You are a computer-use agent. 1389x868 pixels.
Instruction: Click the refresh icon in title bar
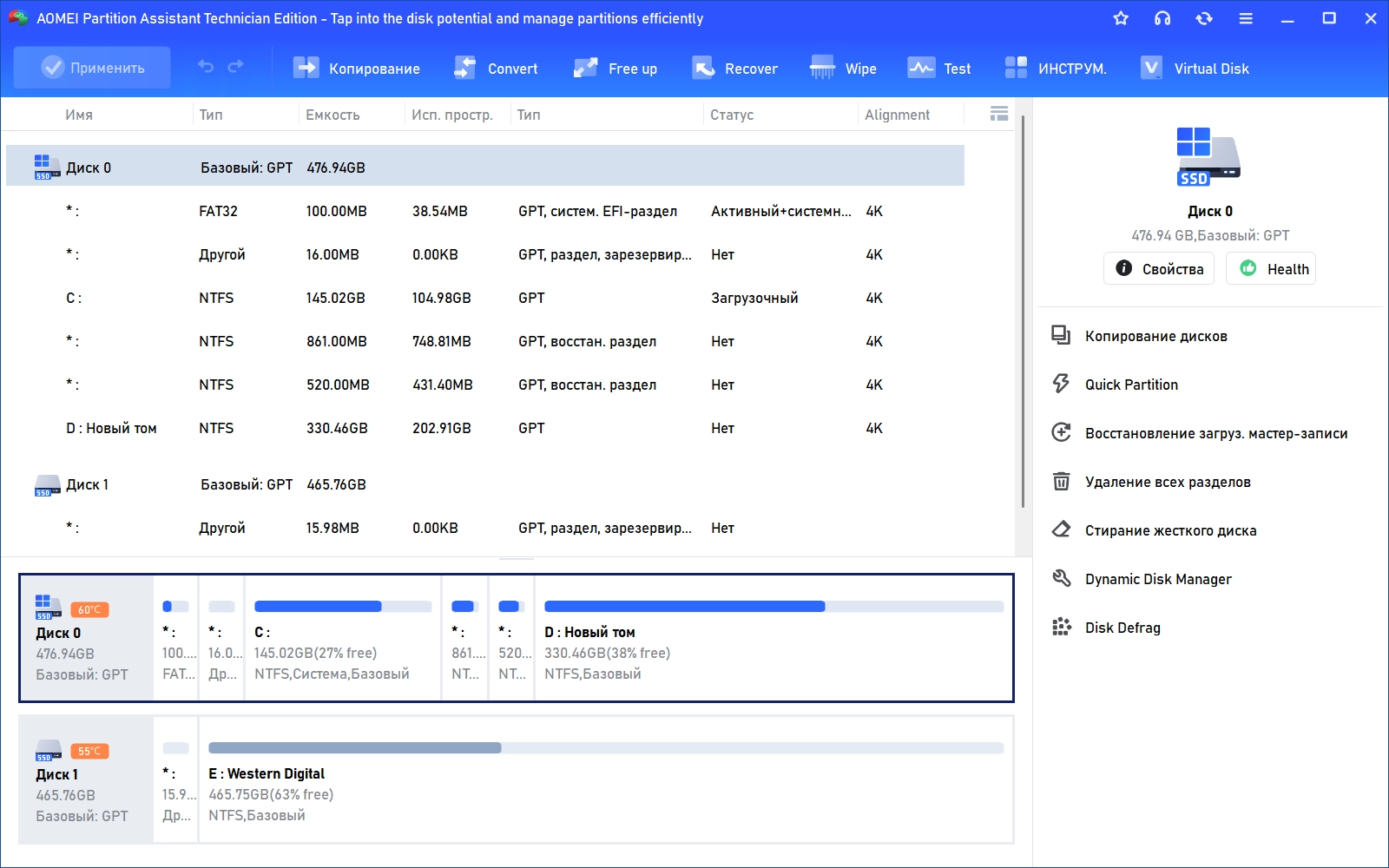coord(1204,18)
